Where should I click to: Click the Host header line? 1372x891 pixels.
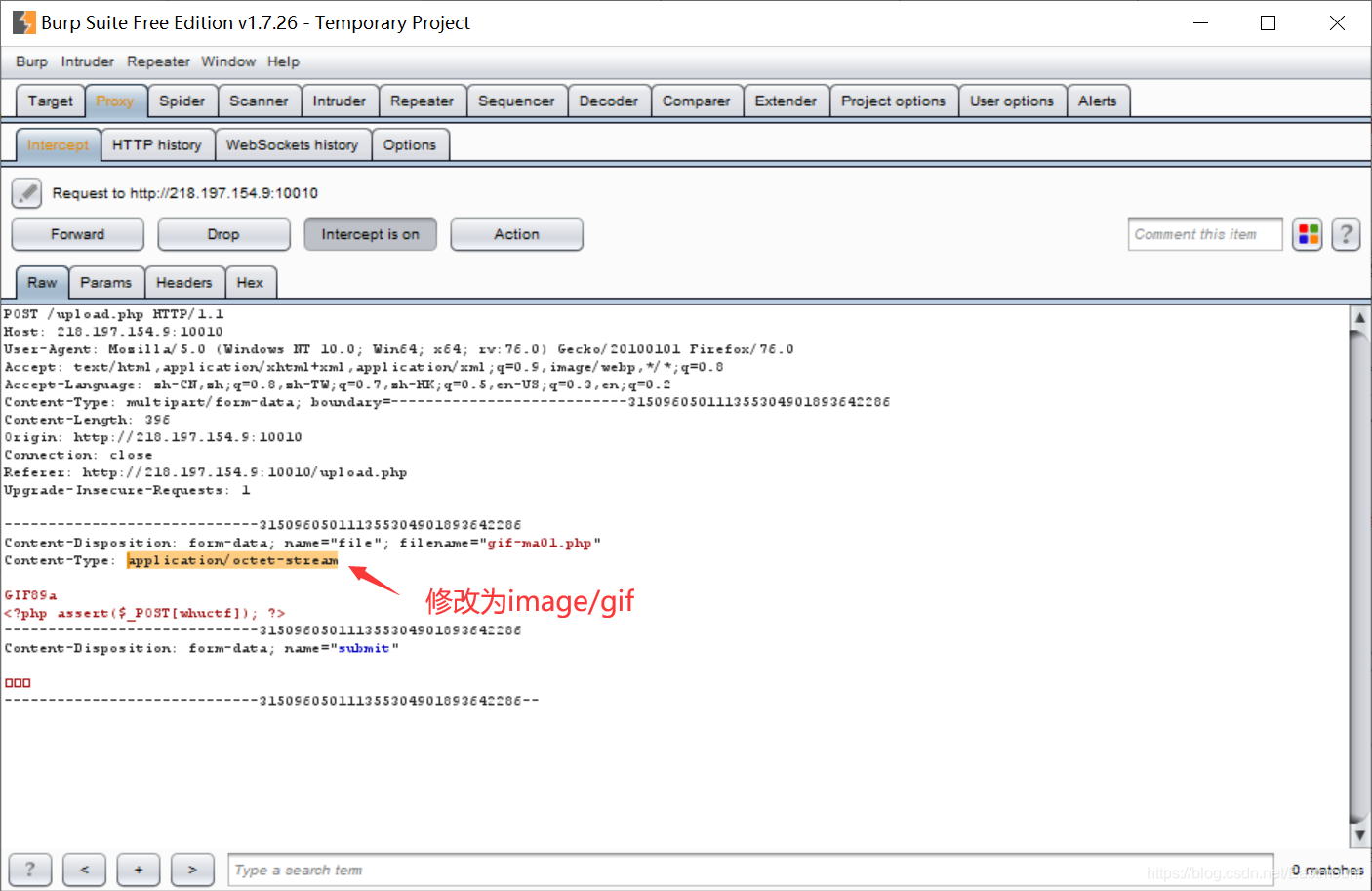113,332
